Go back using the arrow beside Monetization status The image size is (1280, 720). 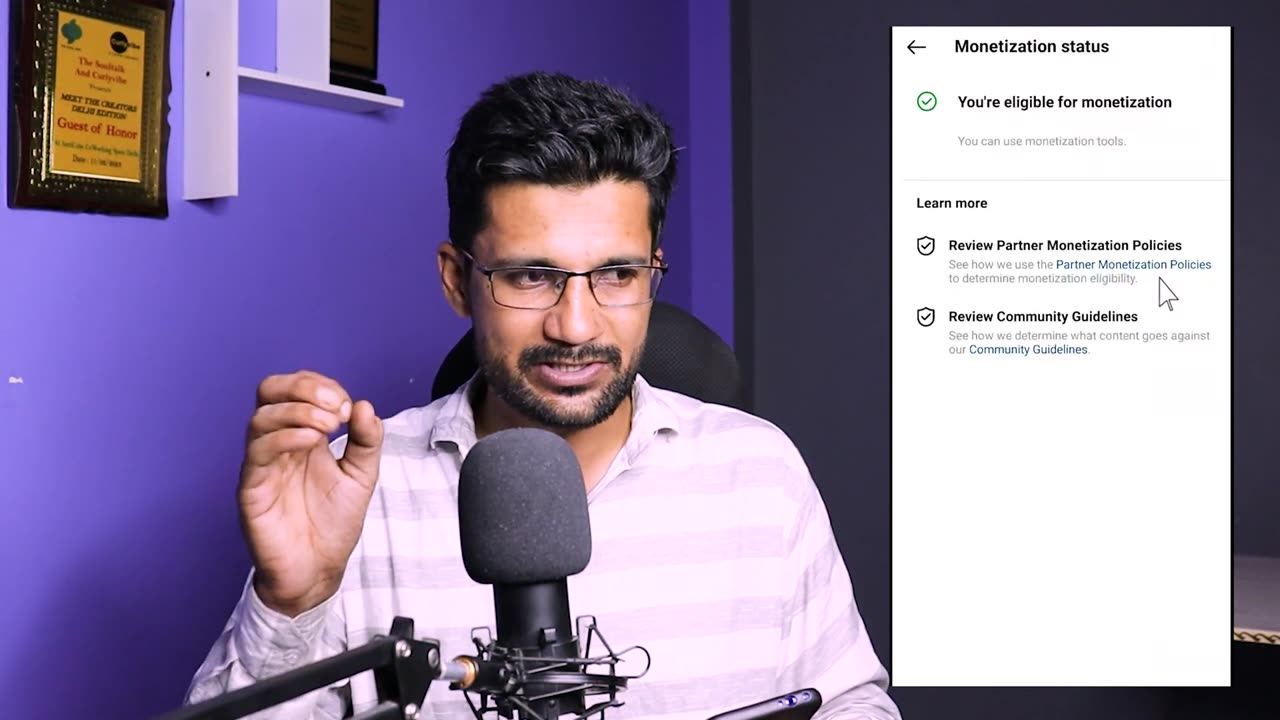(x=916, y=47)
